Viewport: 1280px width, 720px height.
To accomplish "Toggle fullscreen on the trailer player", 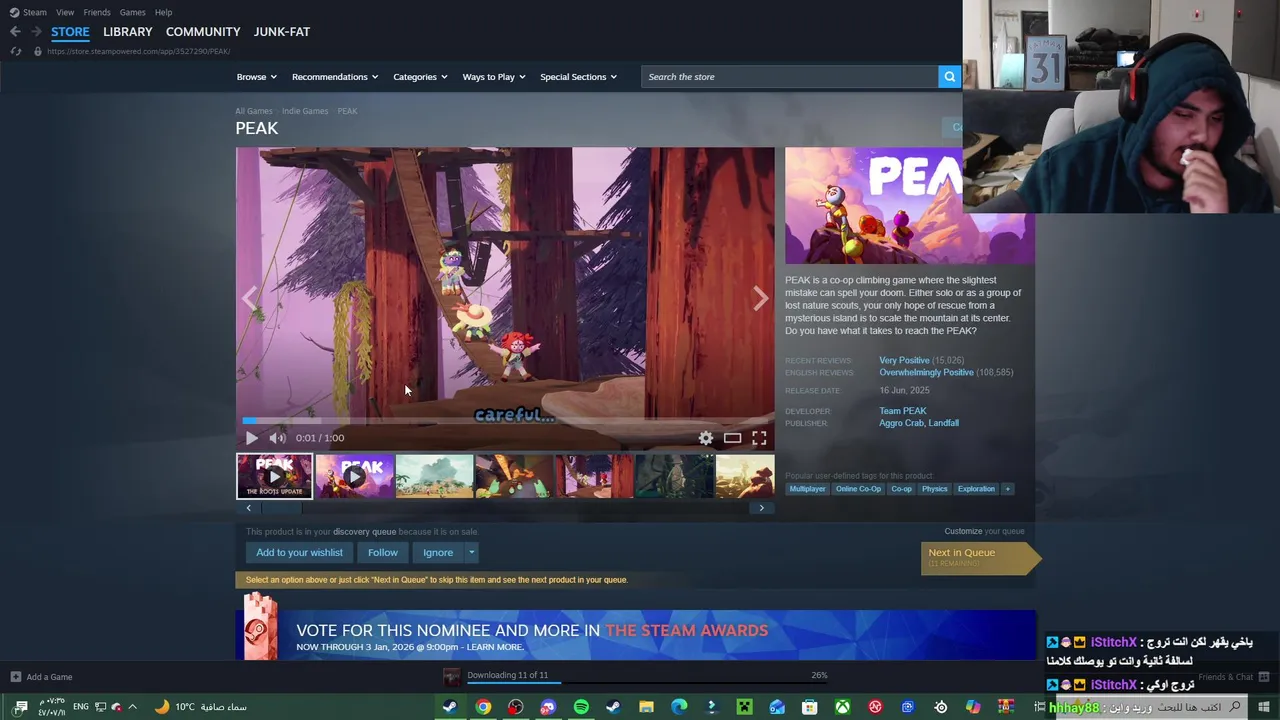I will tap(759, 438).
